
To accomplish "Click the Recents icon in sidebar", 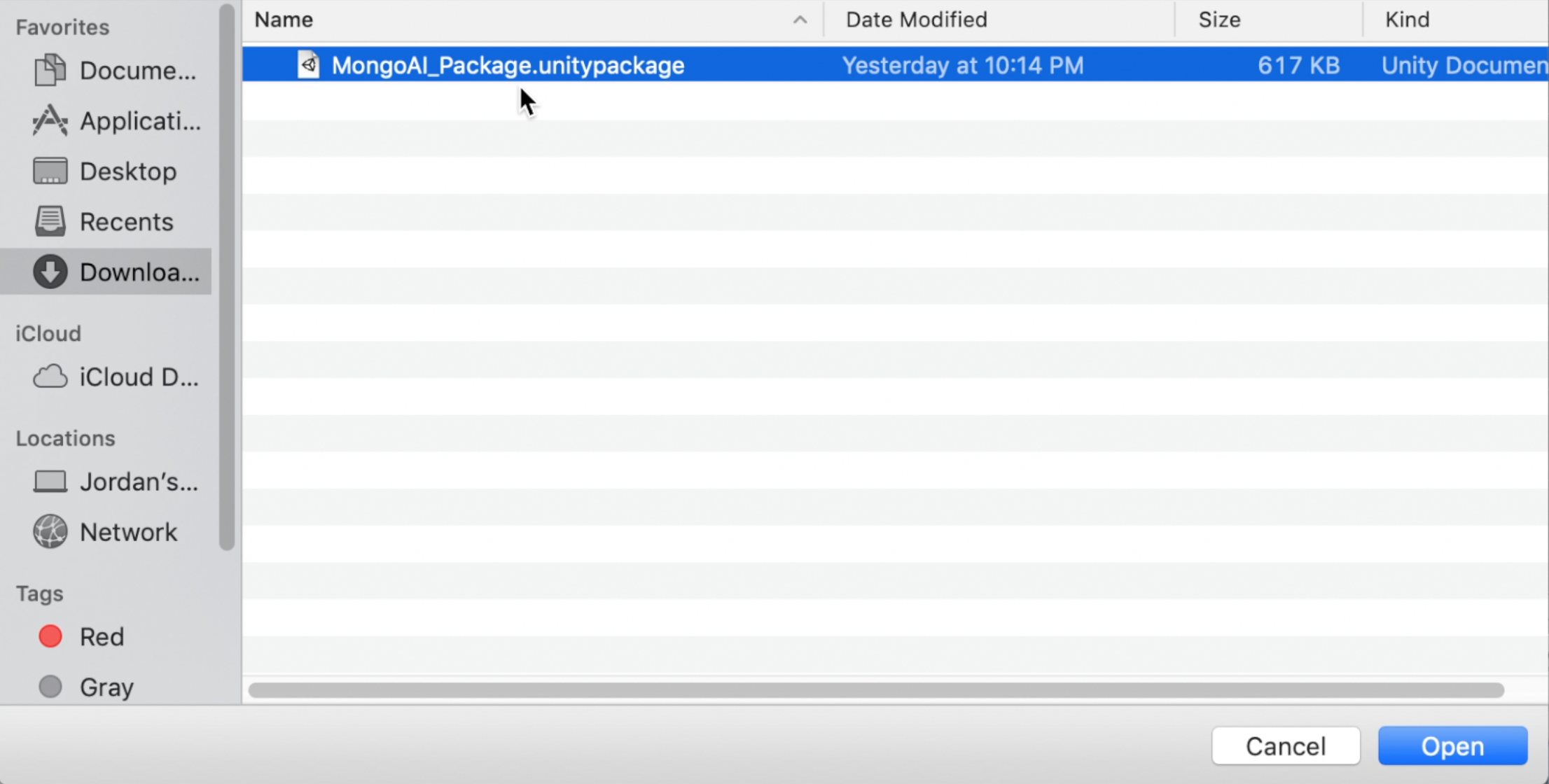I will [50, 221].
